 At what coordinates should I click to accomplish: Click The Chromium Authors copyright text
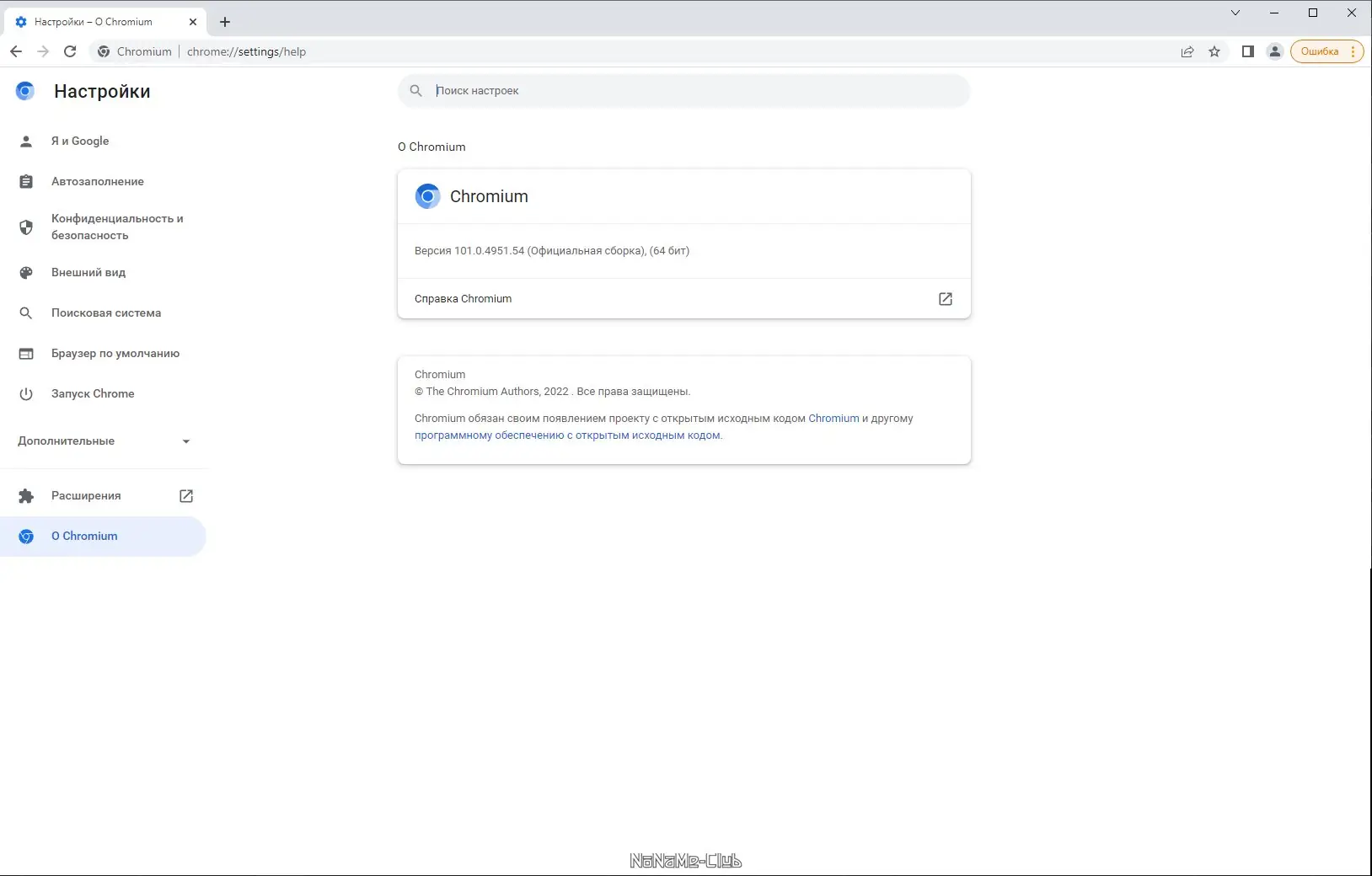(x=552, y=392)
